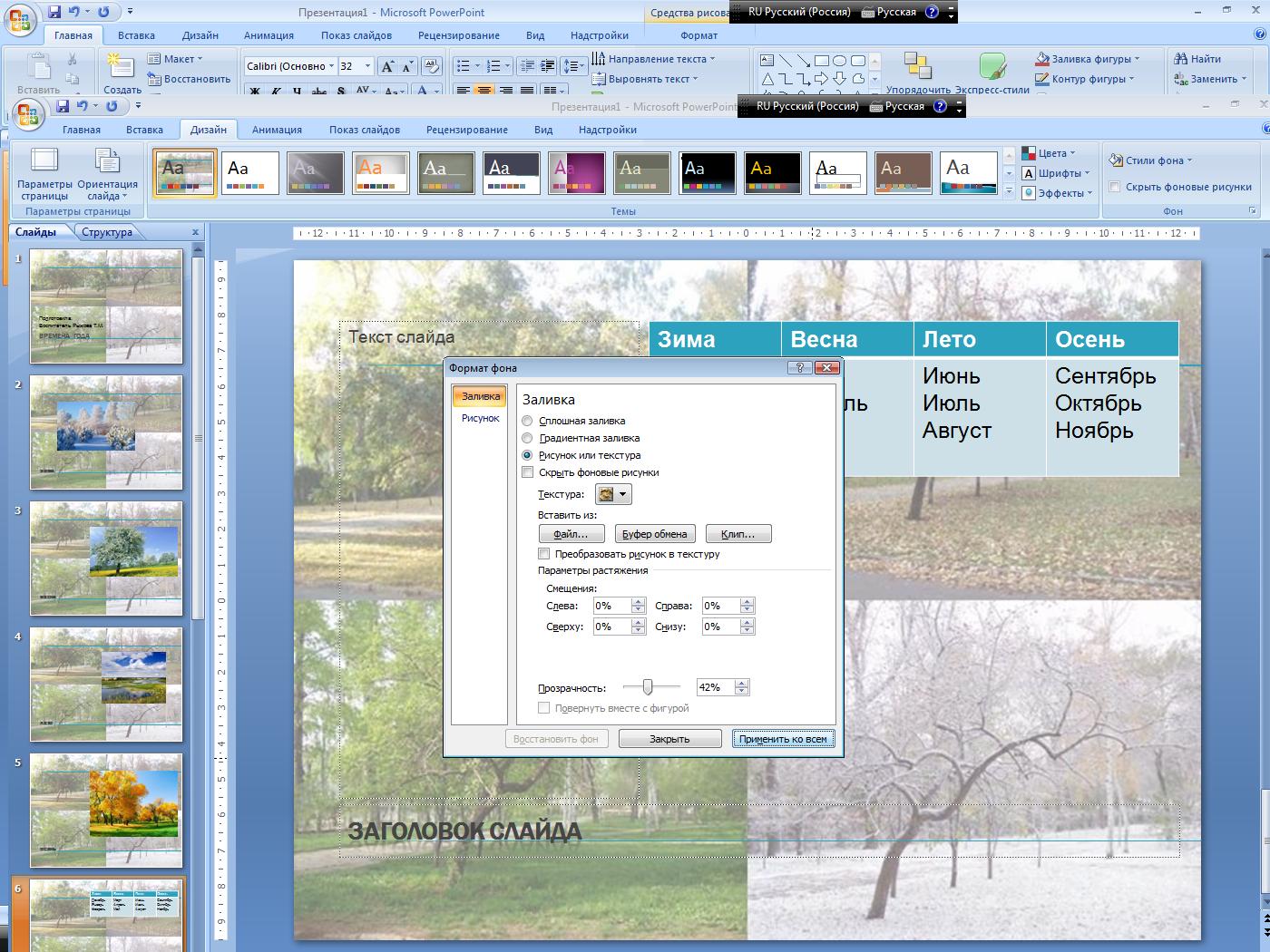The width and height of the screenshot is (1270, 952).
Task: Select slide 5 thumbnail with autumn trees
Action: [106, 811]
